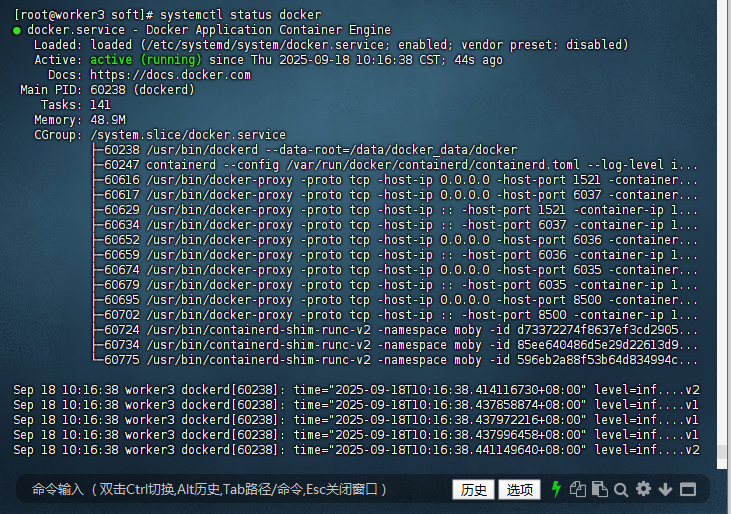
Task: Click the https://docs.docker.com docs URL
Action: point(170,75)
